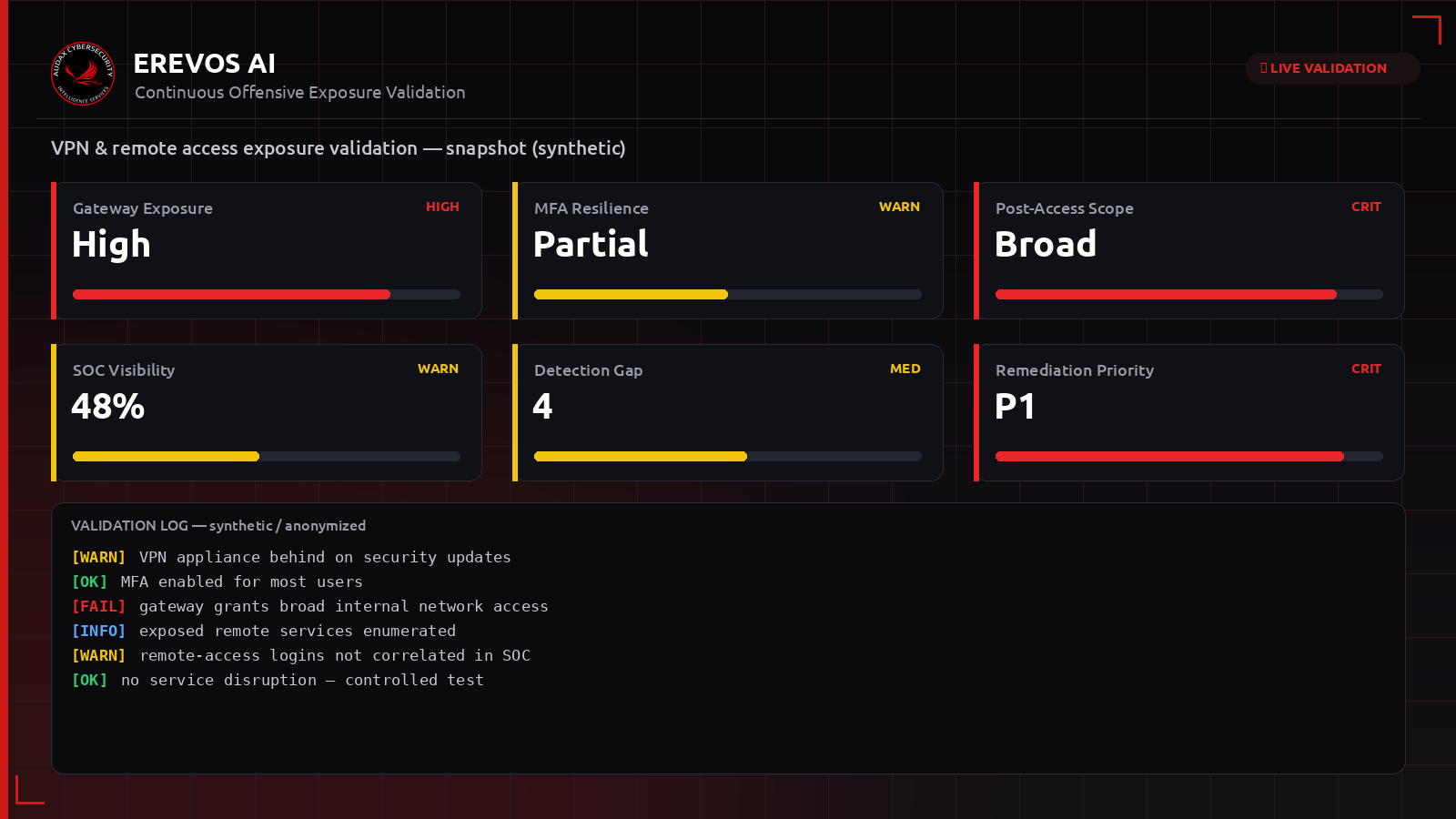The image size is (1456, 819).
Task: Click the Partial value in MFA Resilience
Action: [591, 244]
